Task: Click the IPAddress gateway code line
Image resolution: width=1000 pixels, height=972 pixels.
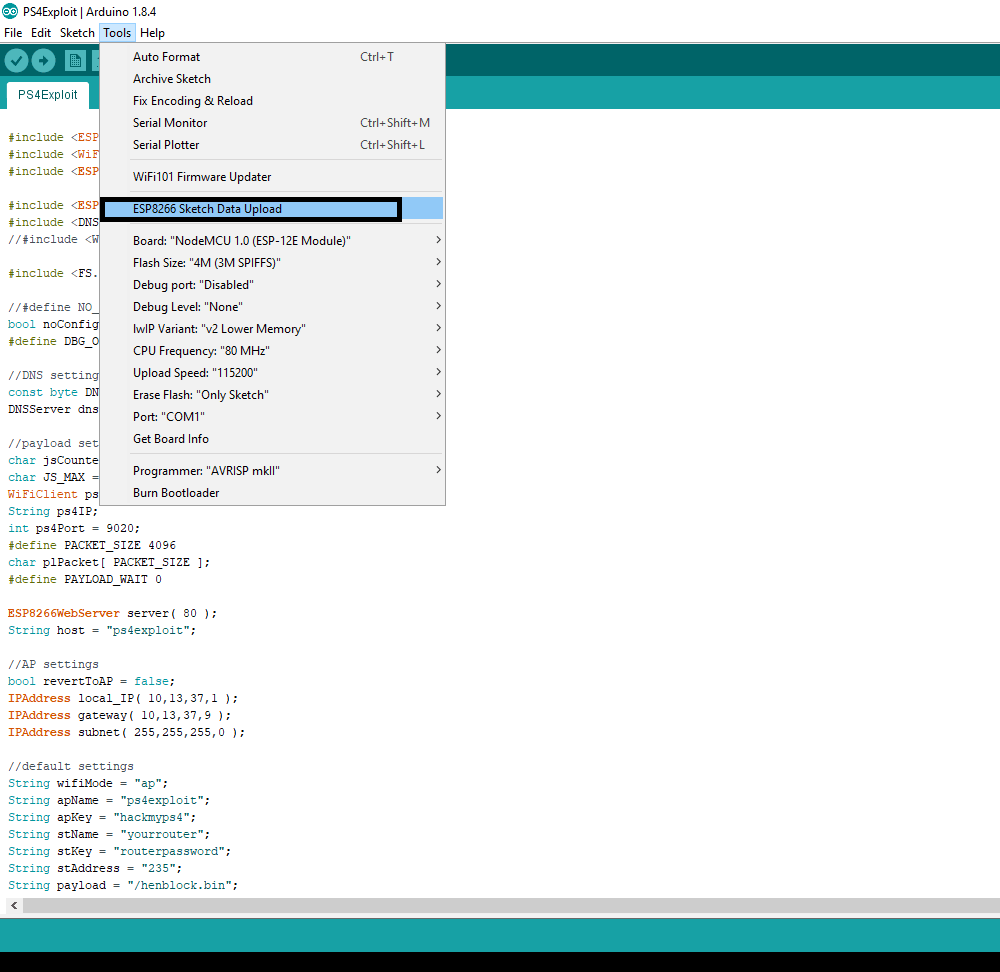Action: pos(119,715)
